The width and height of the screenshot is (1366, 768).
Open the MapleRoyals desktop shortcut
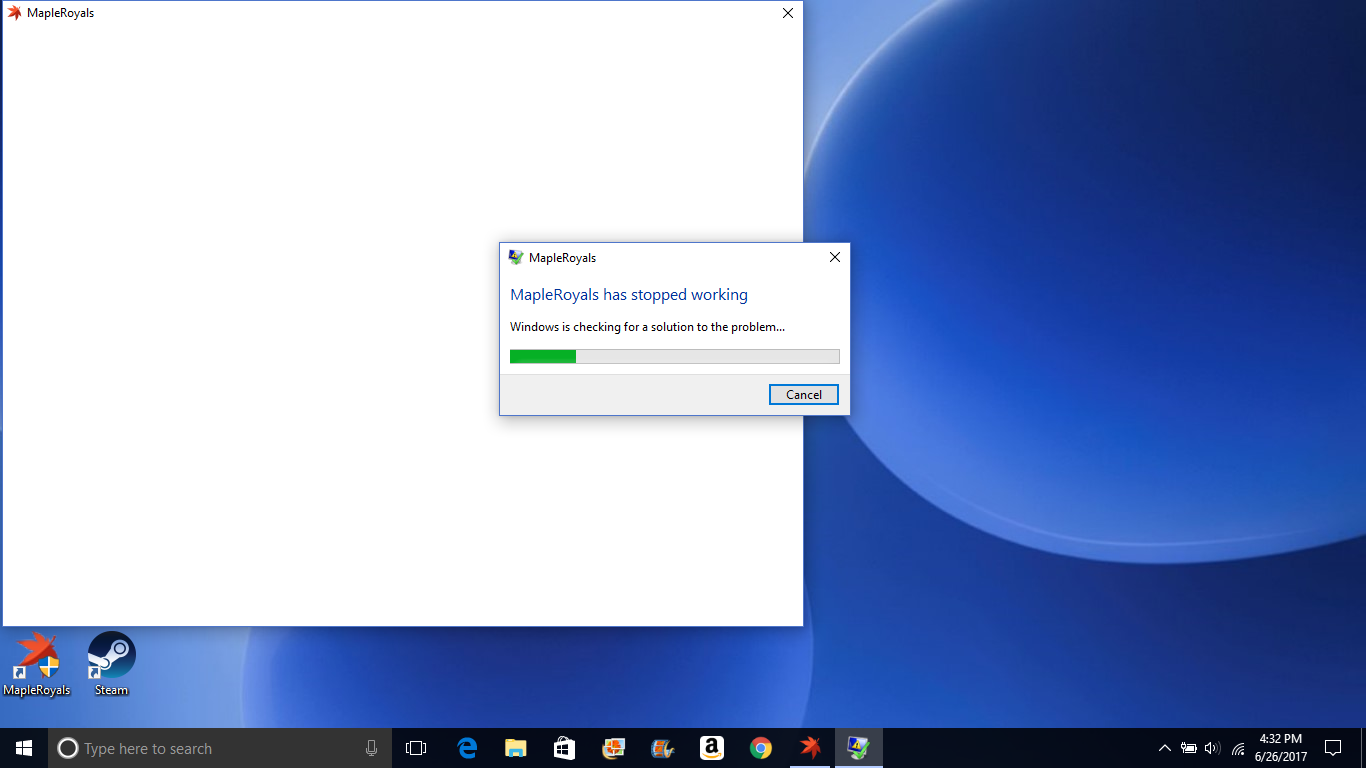coord(36,663)
